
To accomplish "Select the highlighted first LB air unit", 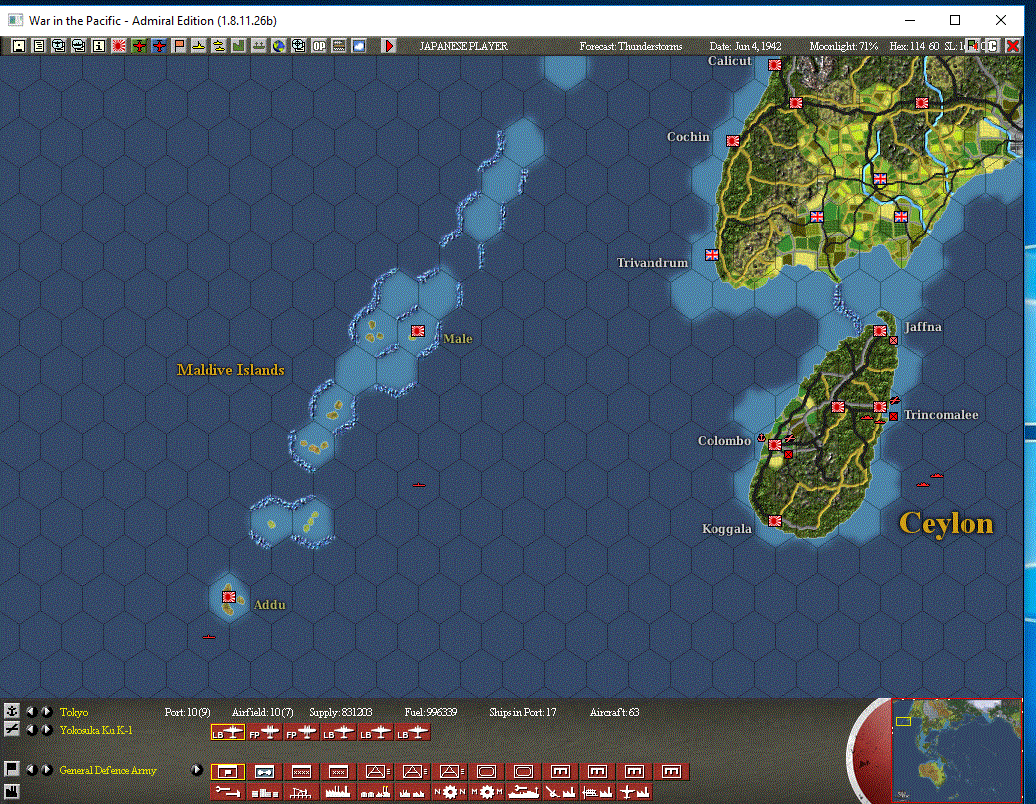I will coord(227,733).
